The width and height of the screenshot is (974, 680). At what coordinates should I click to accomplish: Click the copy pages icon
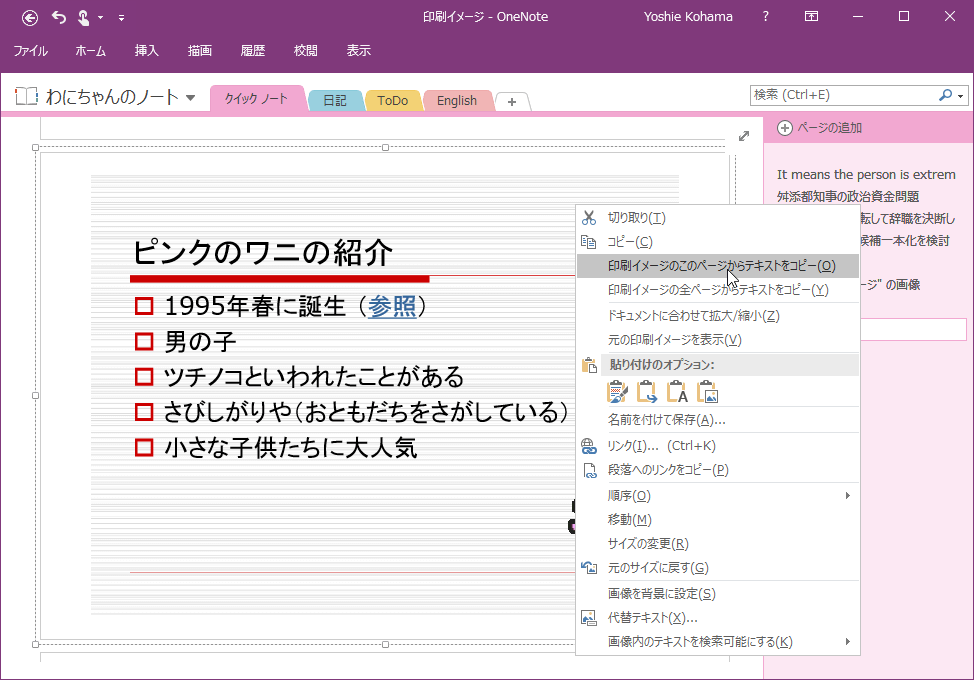[588, 242]
